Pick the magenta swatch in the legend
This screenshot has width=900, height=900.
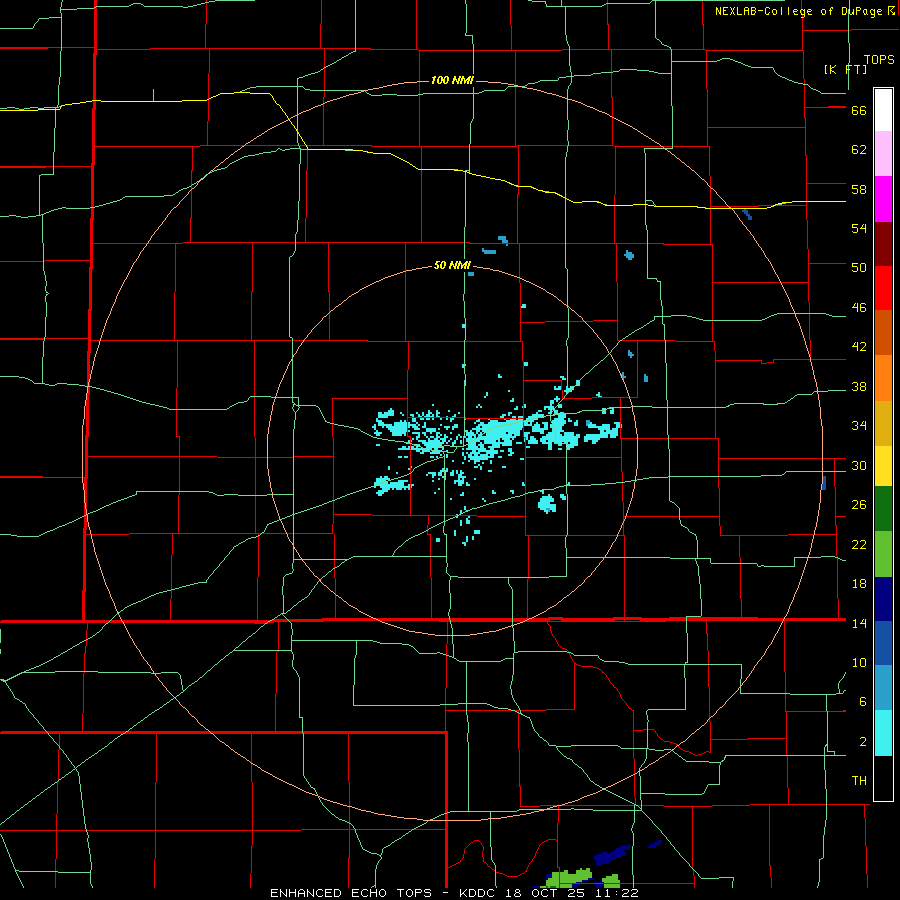883,199
